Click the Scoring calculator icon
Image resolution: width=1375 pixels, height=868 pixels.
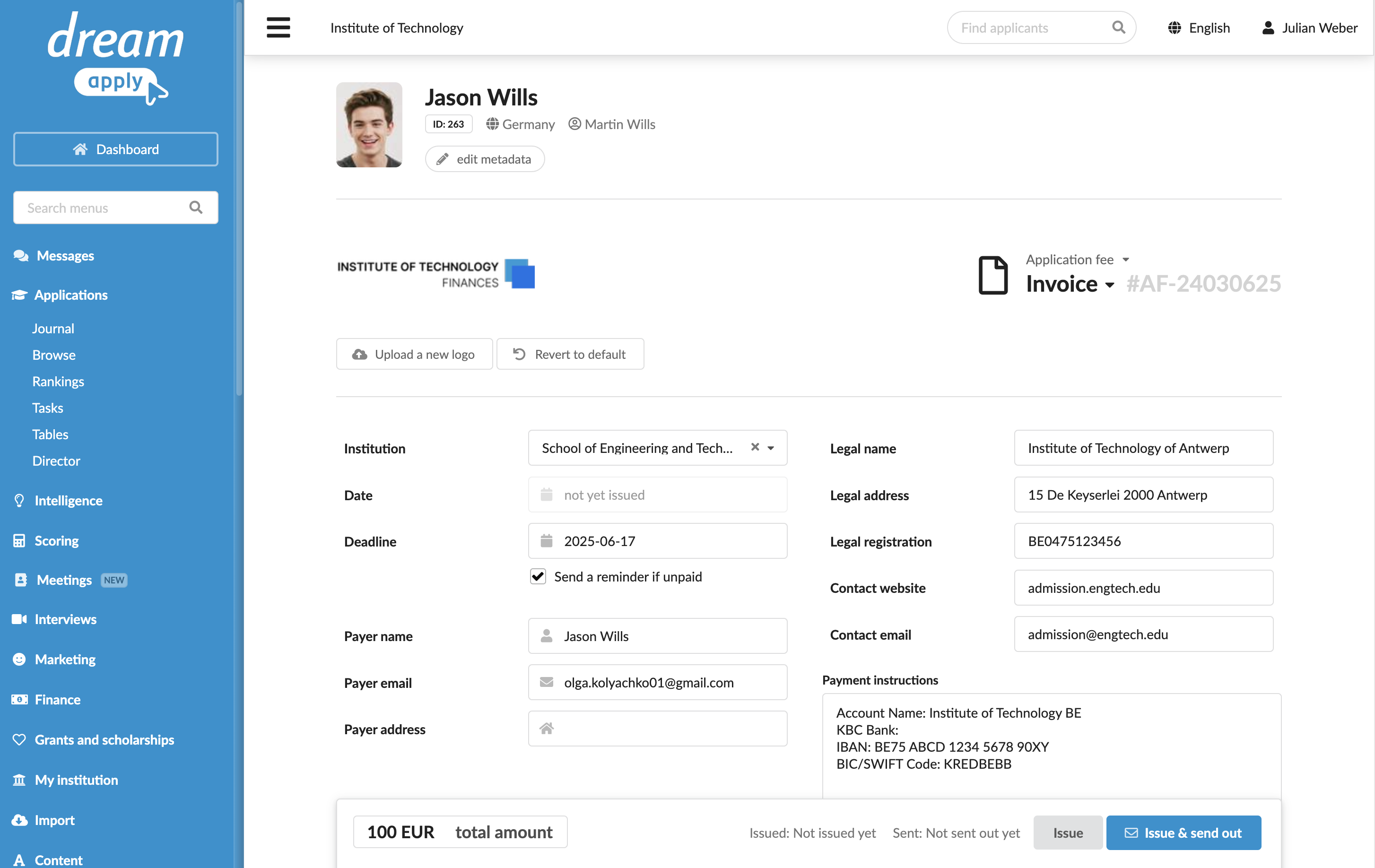pyautogui.click(x=19, y=540)
